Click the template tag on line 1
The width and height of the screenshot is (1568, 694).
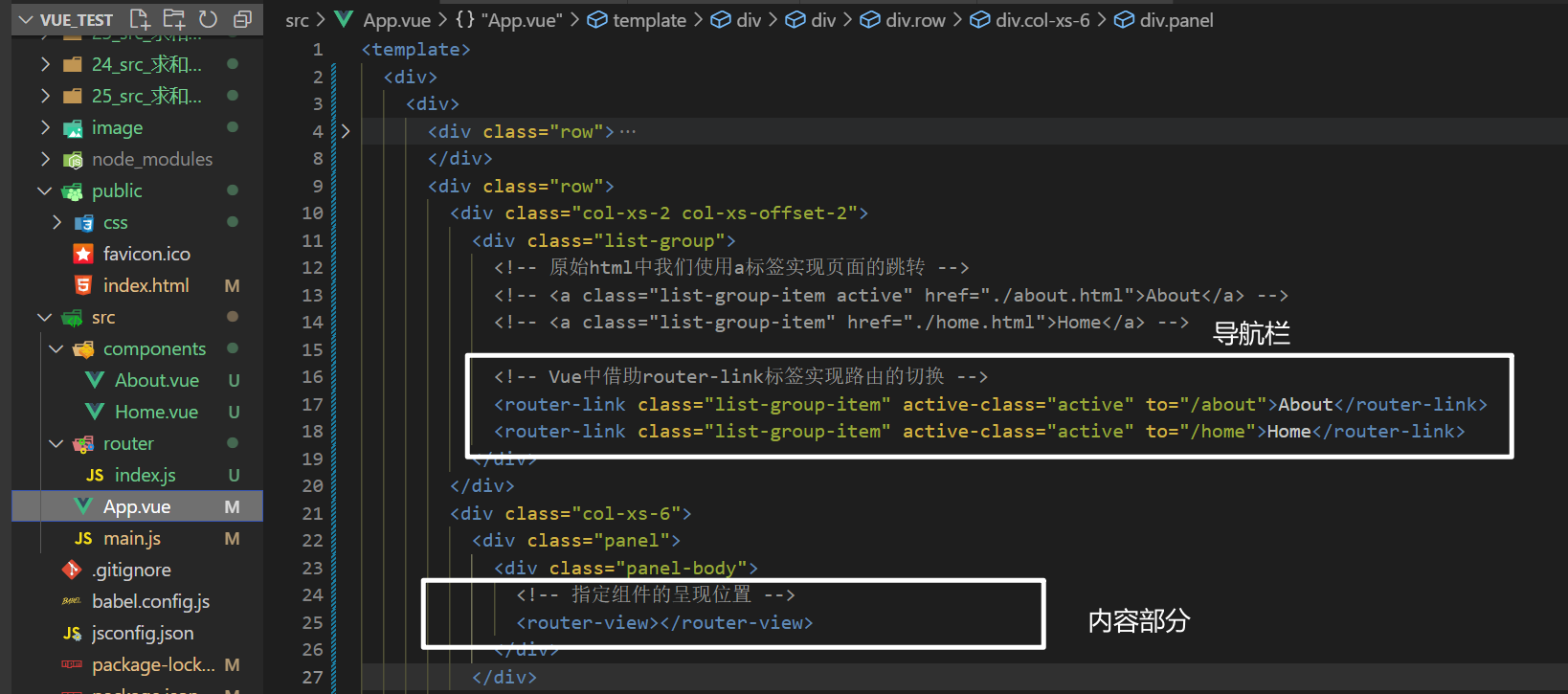pyautogui.click(x=415, y=49)
